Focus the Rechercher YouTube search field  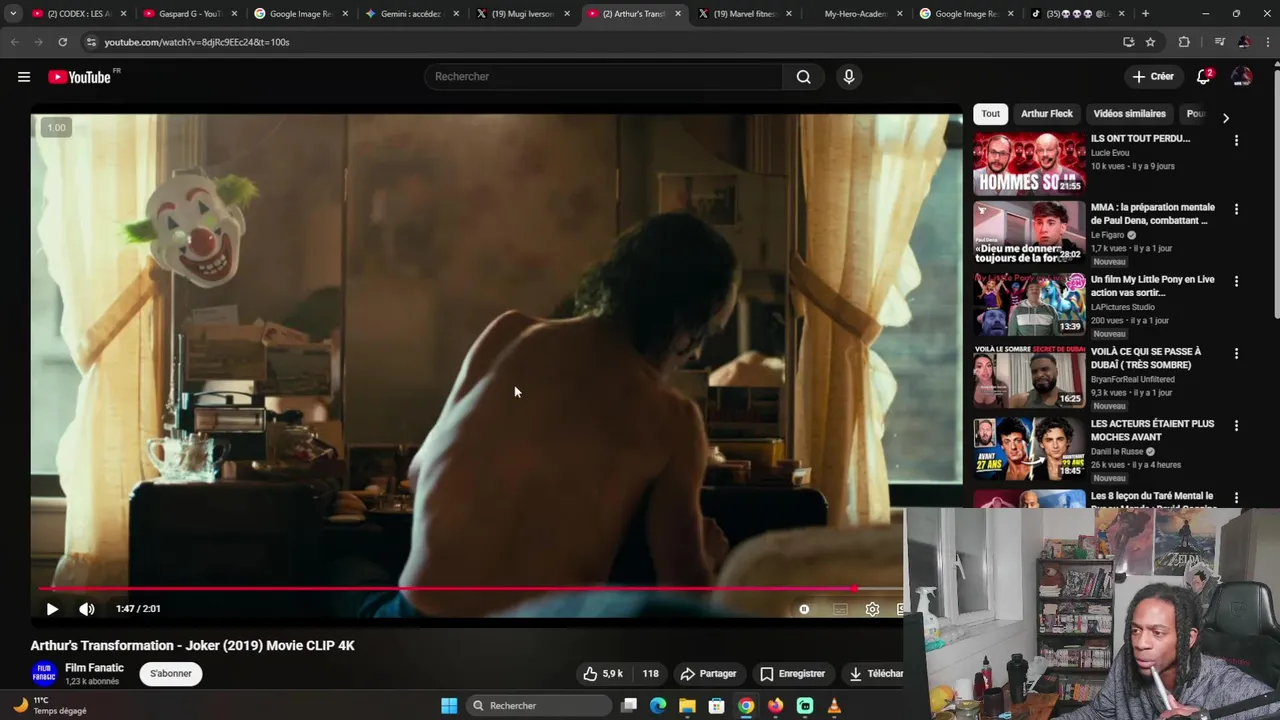point(603,77)
